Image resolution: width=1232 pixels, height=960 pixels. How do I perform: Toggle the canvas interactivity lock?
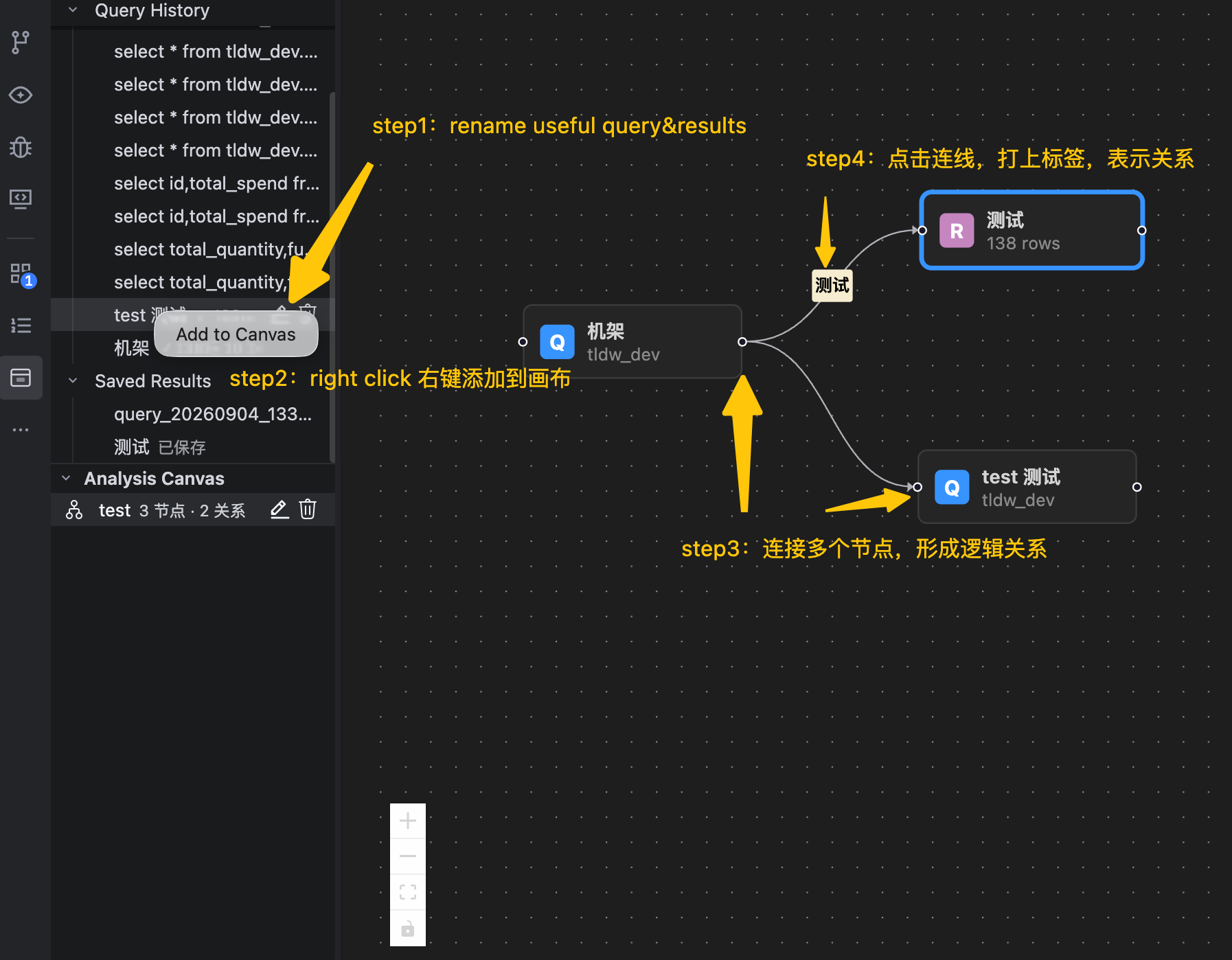coord(408,928)
